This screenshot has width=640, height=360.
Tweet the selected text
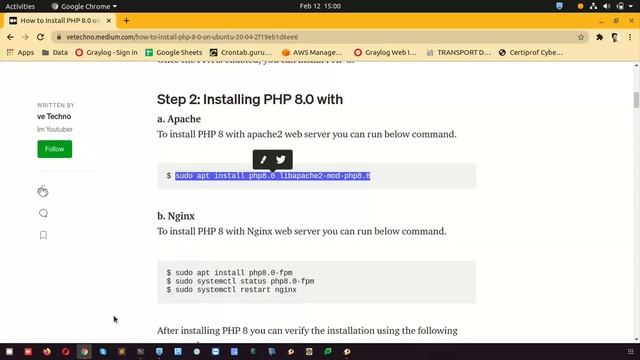pos(281,160)
